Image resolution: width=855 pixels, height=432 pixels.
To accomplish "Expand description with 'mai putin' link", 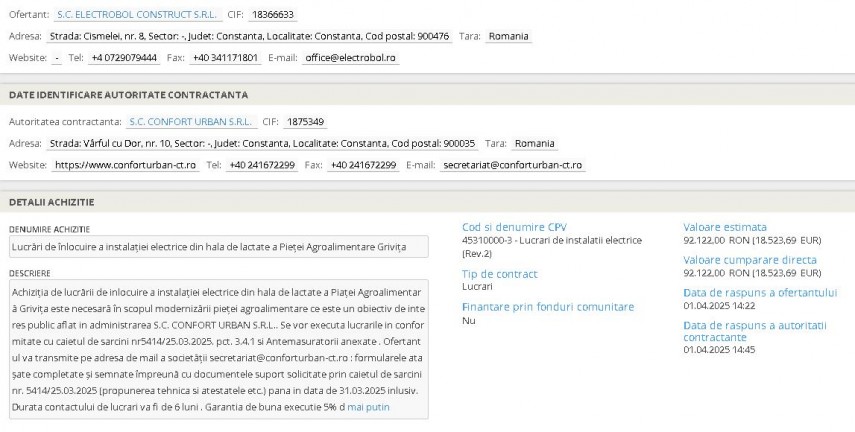I will click(369, 407).
